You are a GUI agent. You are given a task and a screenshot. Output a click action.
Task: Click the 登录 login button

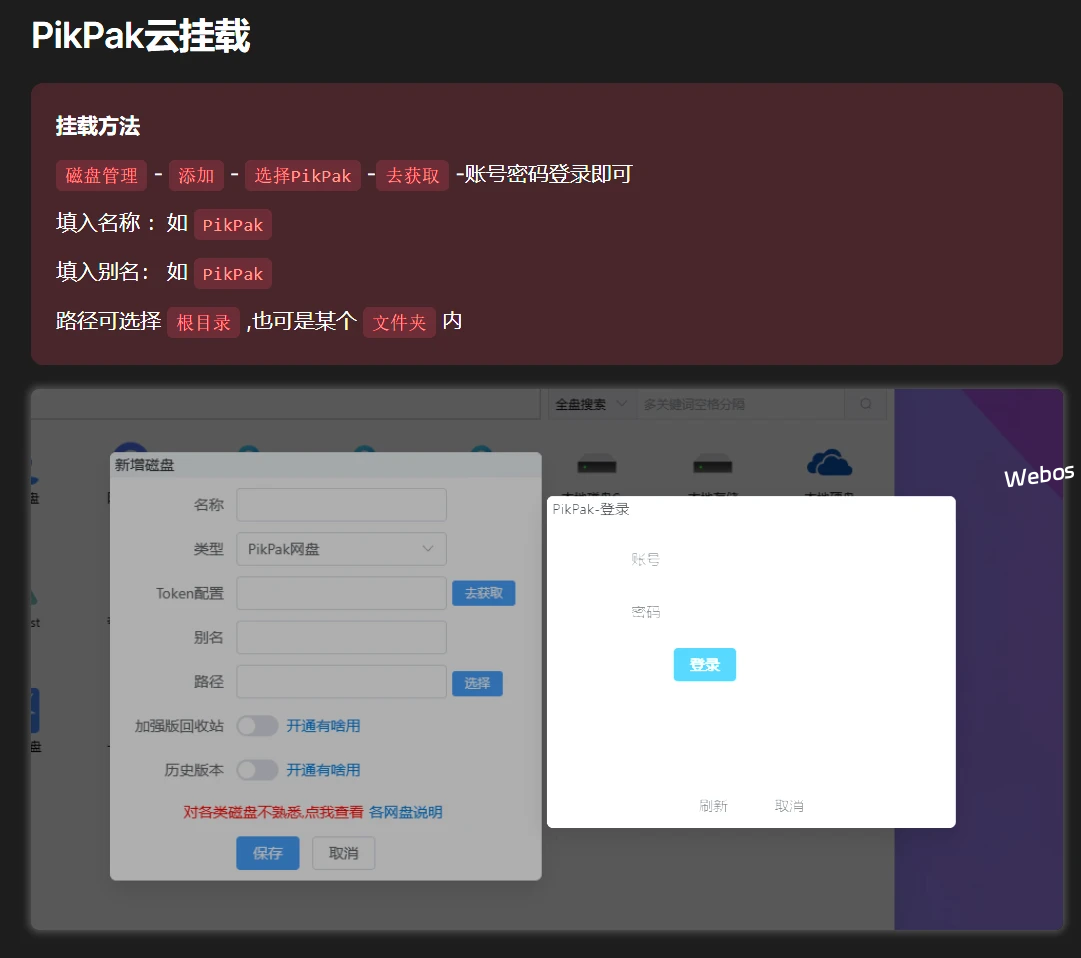point(704,664)
